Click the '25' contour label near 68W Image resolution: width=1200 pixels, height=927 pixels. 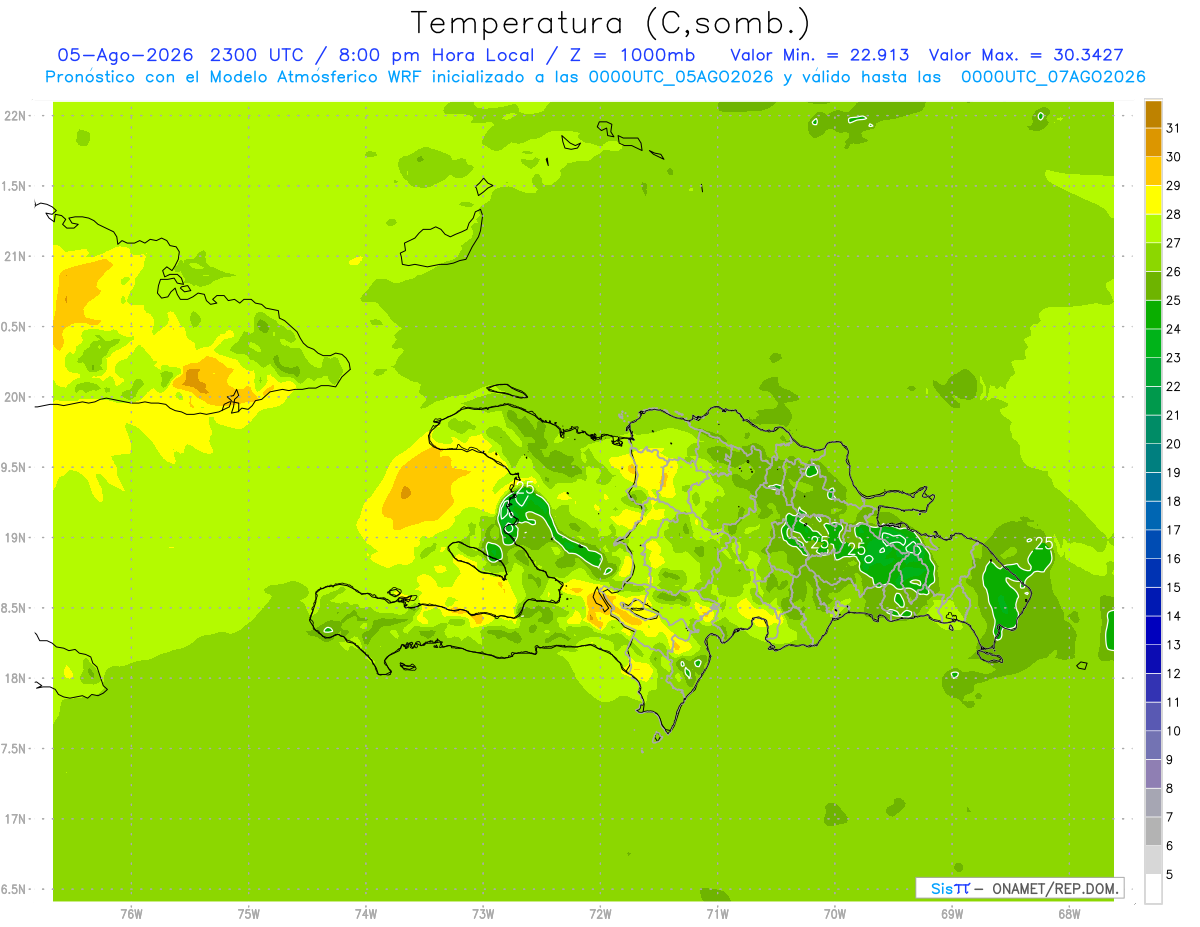1044,543
